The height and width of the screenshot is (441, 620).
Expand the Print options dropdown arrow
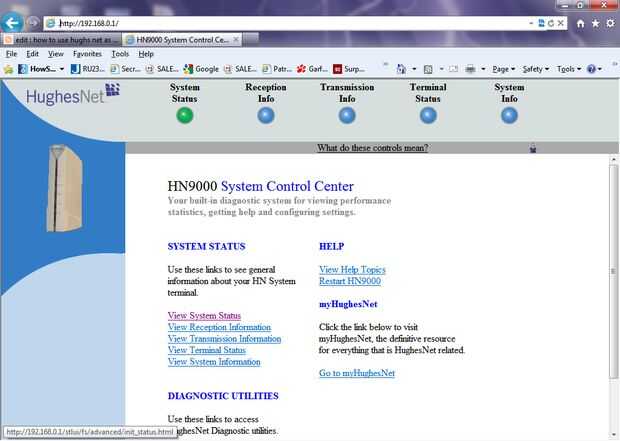(483, 69)
